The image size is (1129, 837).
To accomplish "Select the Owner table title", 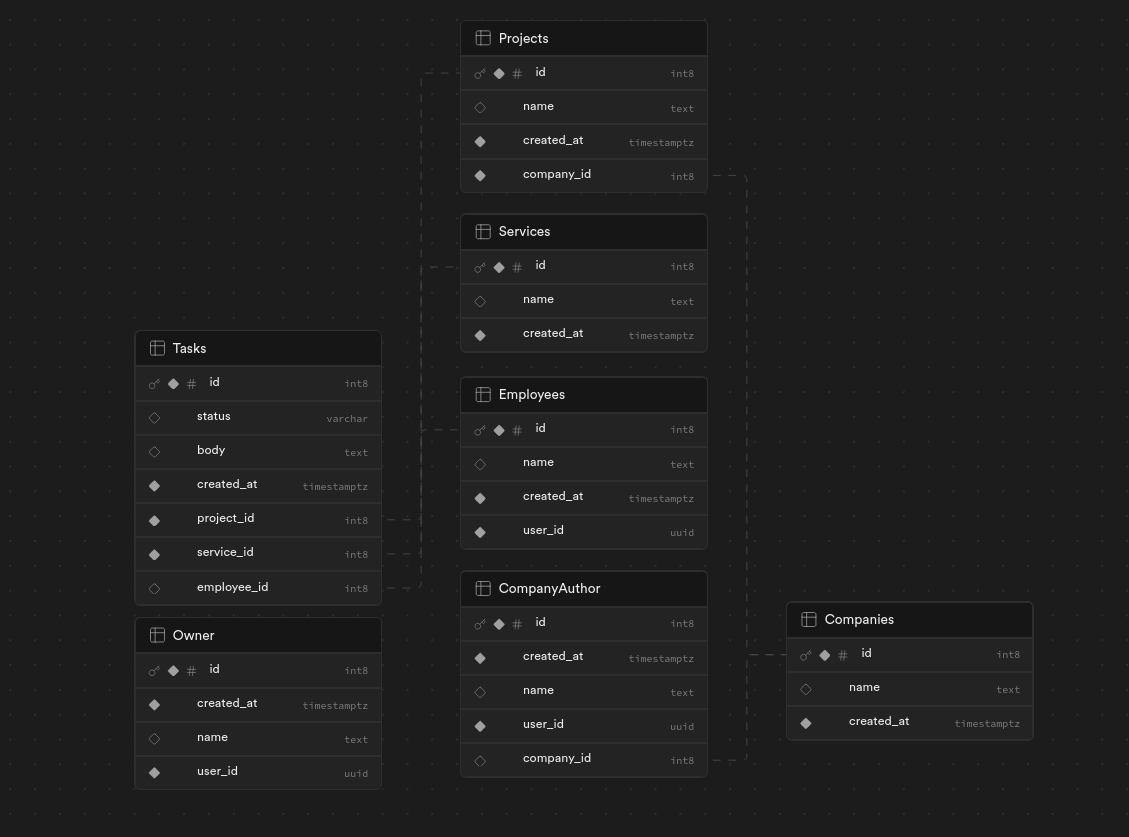I will [x=194, y=635].
